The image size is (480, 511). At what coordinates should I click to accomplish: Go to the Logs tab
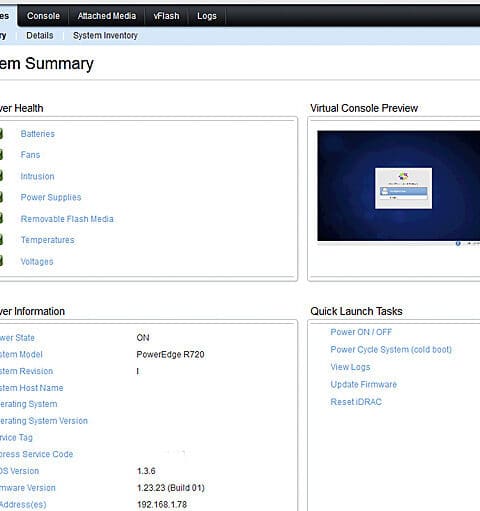click(207, 16)
